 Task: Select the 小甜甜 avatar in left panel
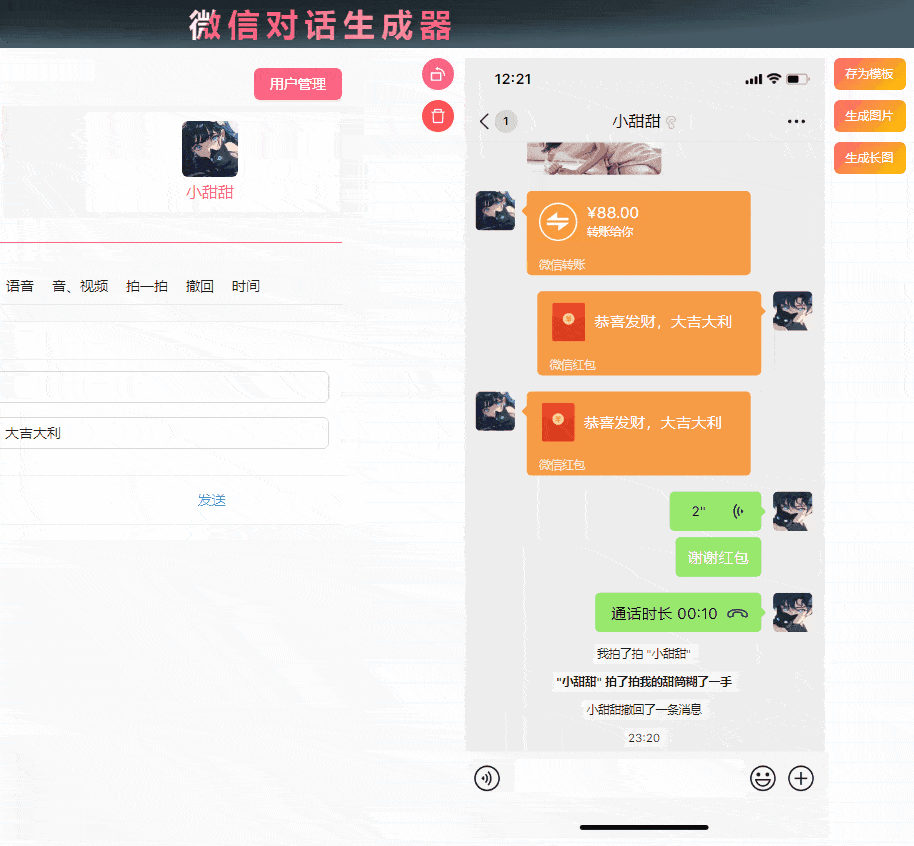[x=210, y=149]
